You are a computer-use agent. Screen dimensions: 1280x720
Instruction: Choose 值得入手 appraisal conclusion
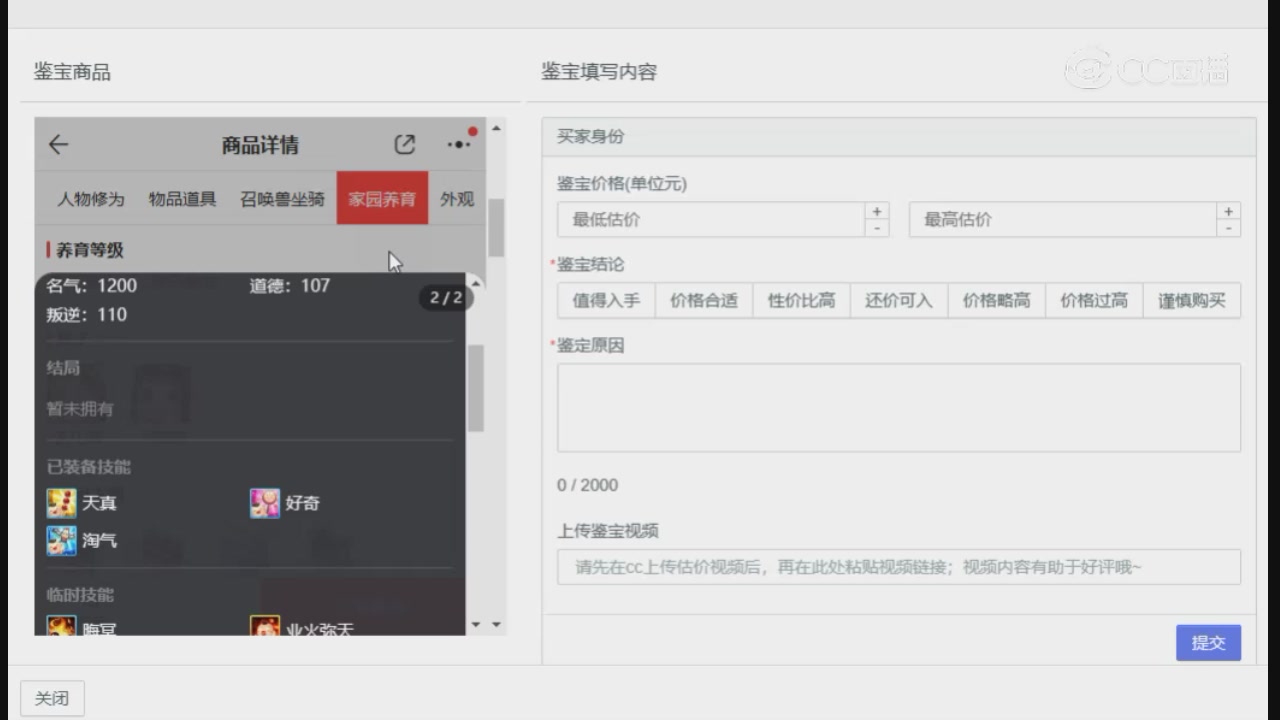click(606, 300)
